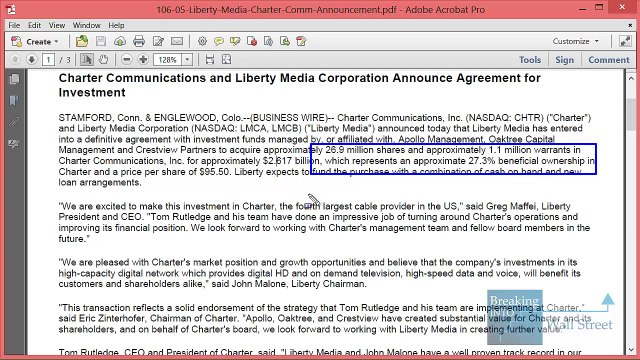Click the vertical scrollbar down arrow
640x360 pixels.
click(x=631, y=350)
